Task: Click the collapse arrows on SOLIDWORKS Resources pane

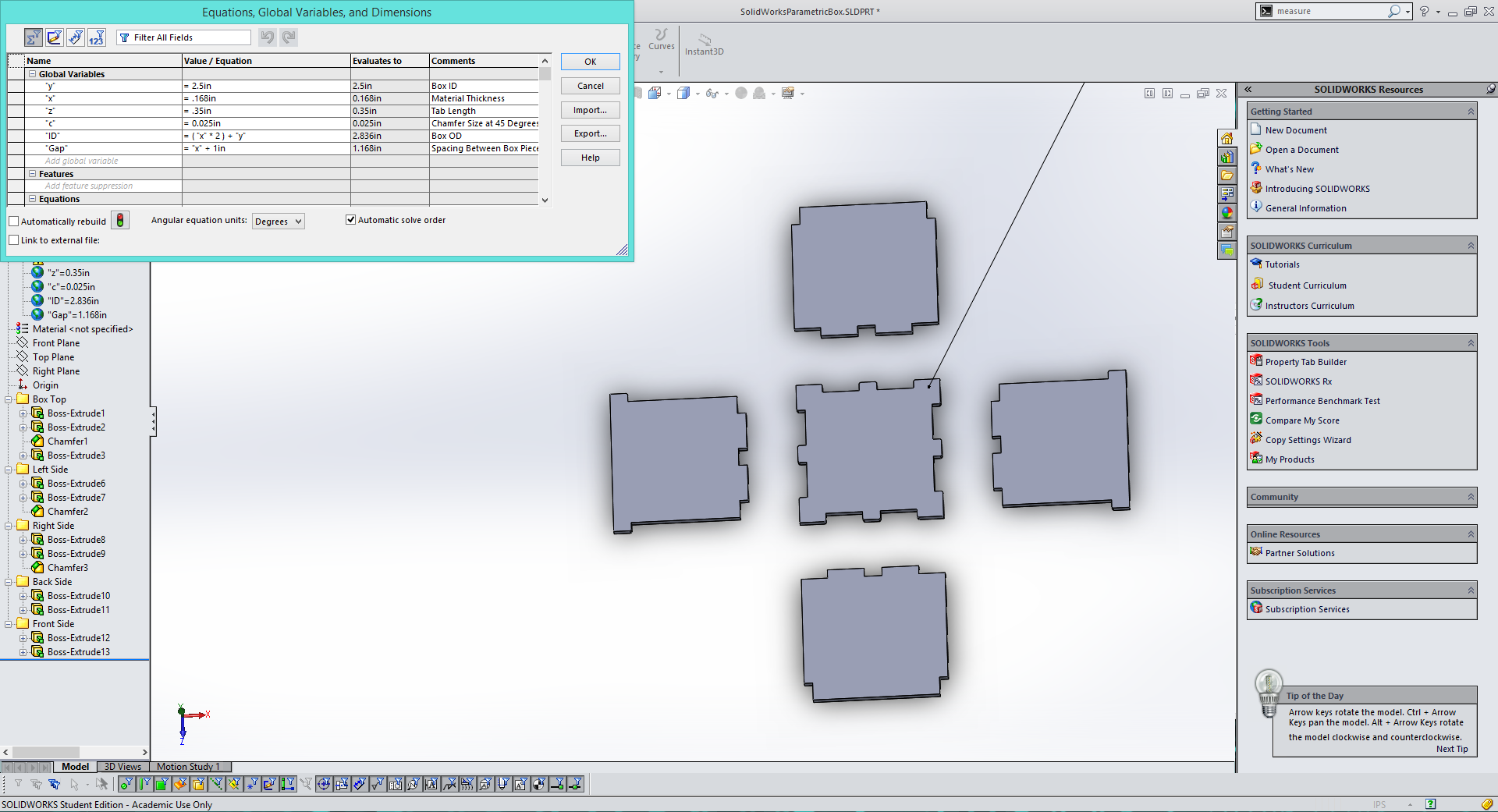Action: coord(1248,89)
